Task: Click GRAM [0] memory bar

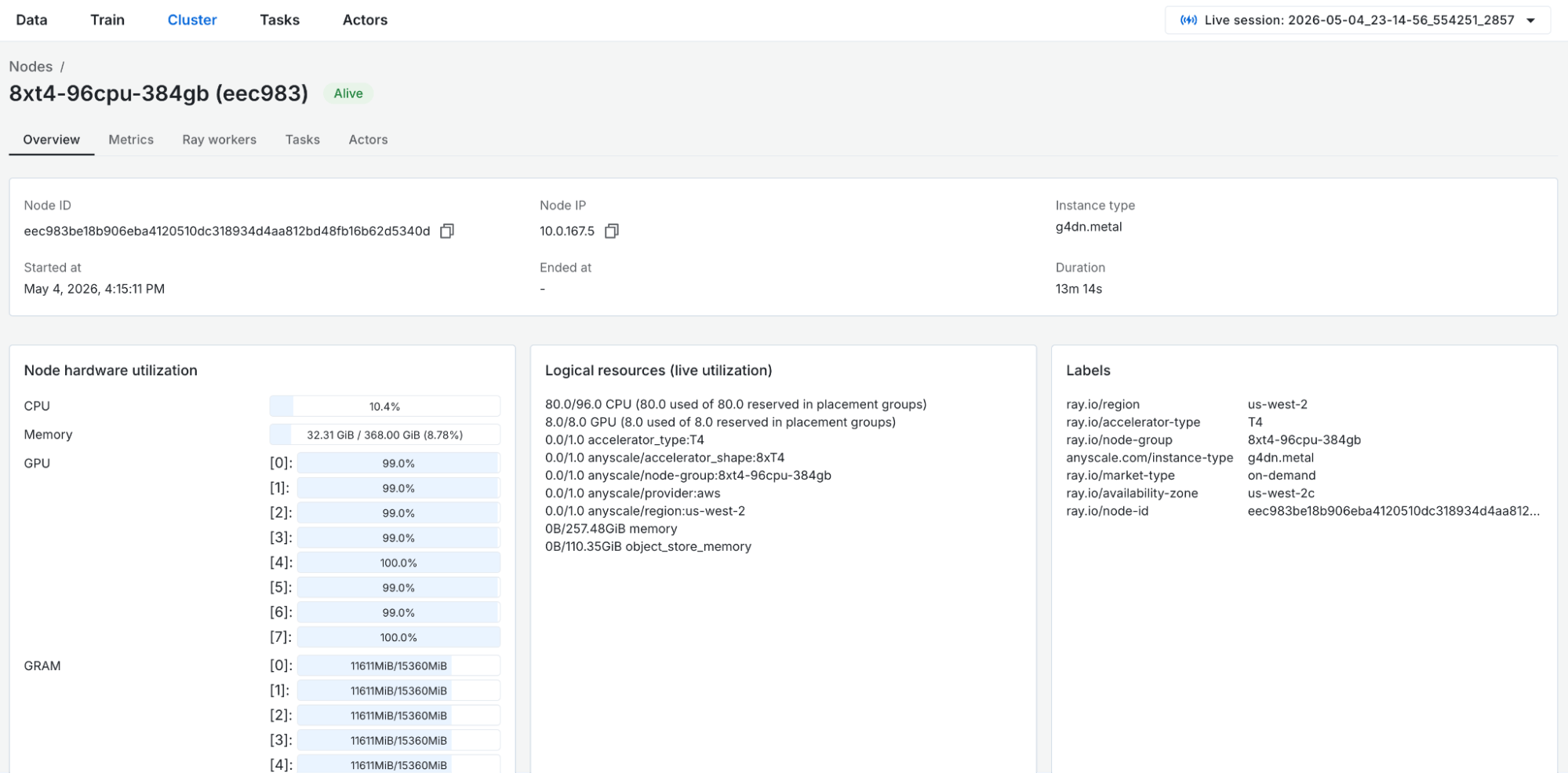Action: click(398, 666)
